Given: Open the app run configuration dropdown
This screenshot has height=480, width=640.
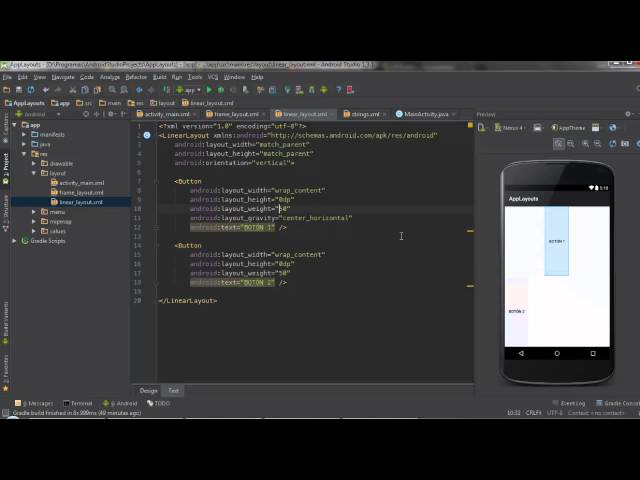Looking at the screenshot, I should coord(189,90).
